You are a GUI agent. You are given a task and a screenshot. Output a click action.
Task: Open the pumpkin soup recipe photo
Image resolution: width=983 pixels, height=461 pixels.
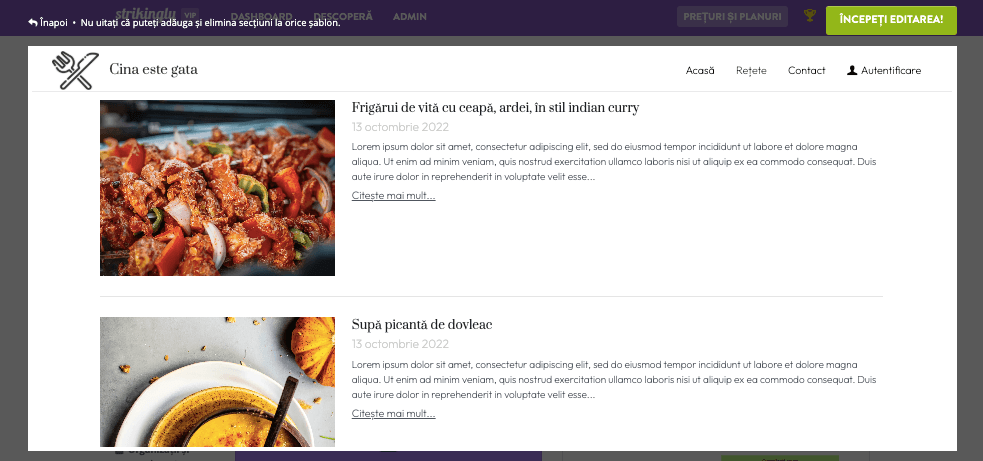point(218,382)
